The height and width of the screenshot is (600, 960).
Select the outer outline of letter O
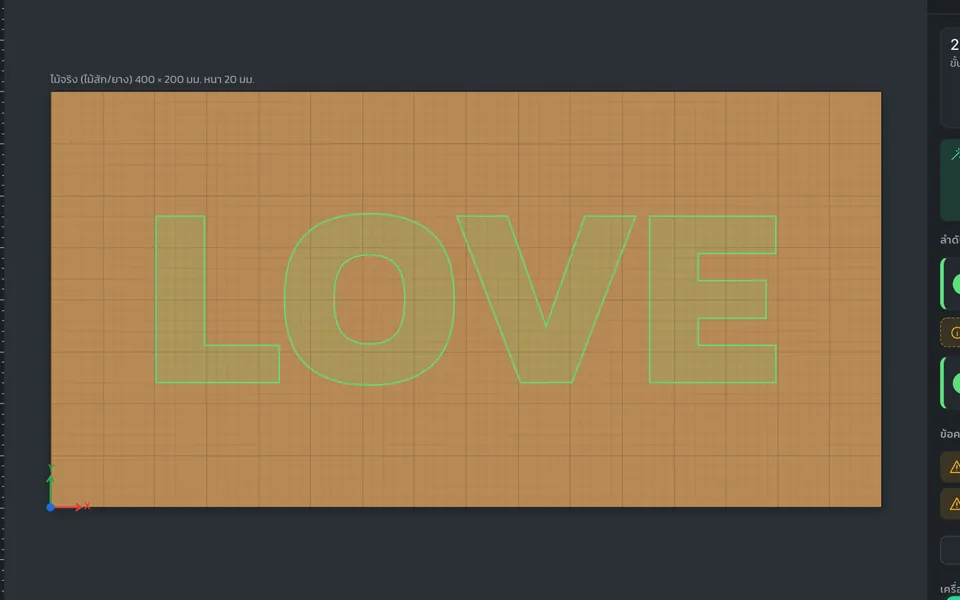308,299
